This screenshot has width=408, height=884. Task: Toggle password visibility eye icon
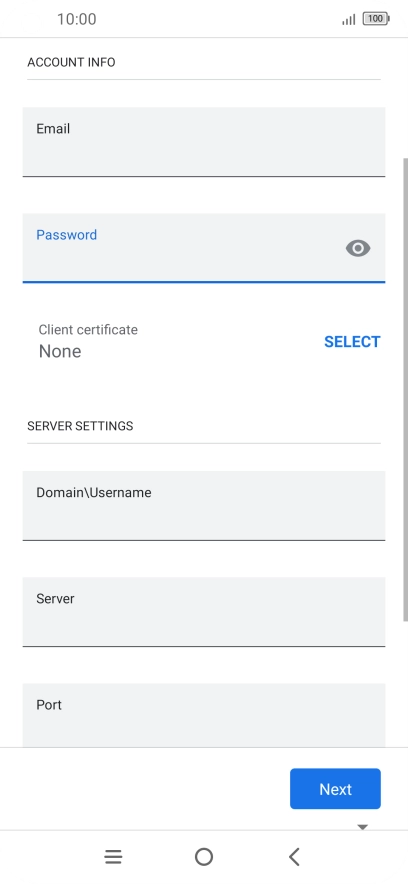tap(358, 248)
